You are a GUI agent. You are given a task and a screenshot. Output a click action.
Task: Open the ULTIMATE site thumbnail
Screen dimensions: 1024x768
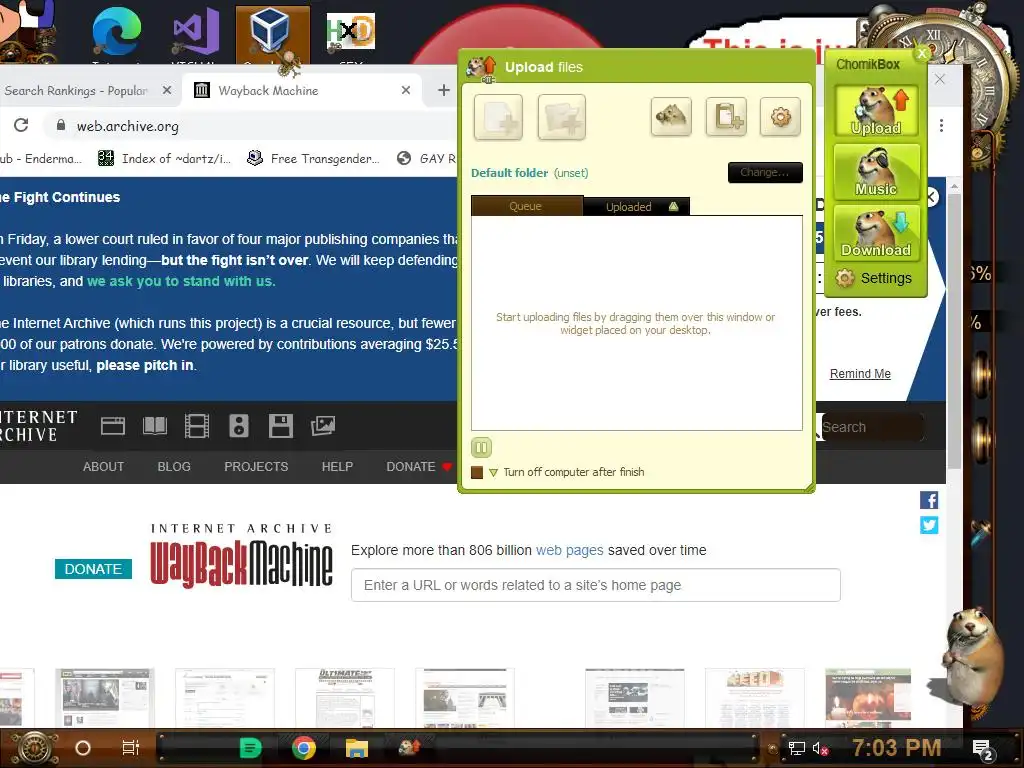pyautogui.click(x=345, y=697)
